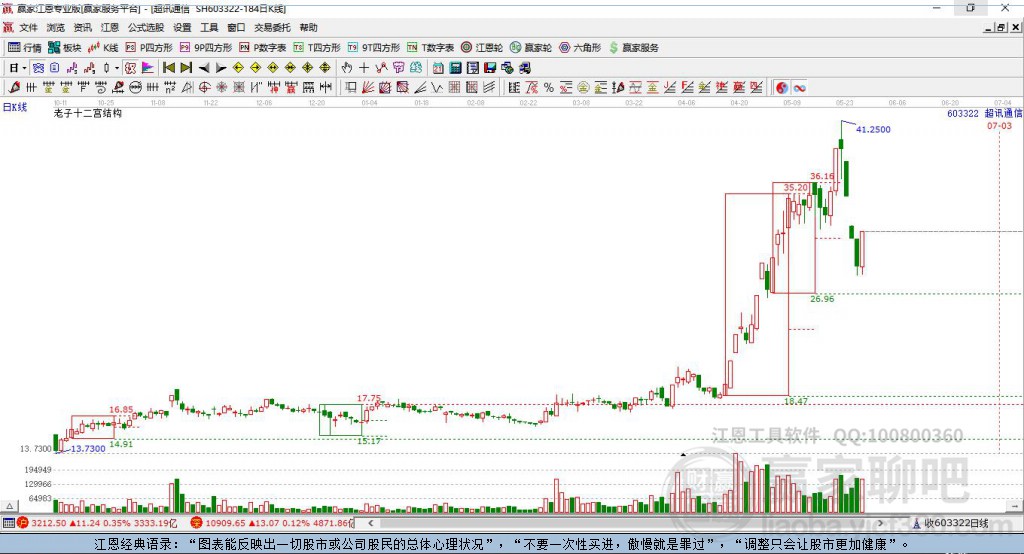Click Shanghai index 3212.50 status
This screenshot has height=554, width=1024.
(x=99, y=523)
